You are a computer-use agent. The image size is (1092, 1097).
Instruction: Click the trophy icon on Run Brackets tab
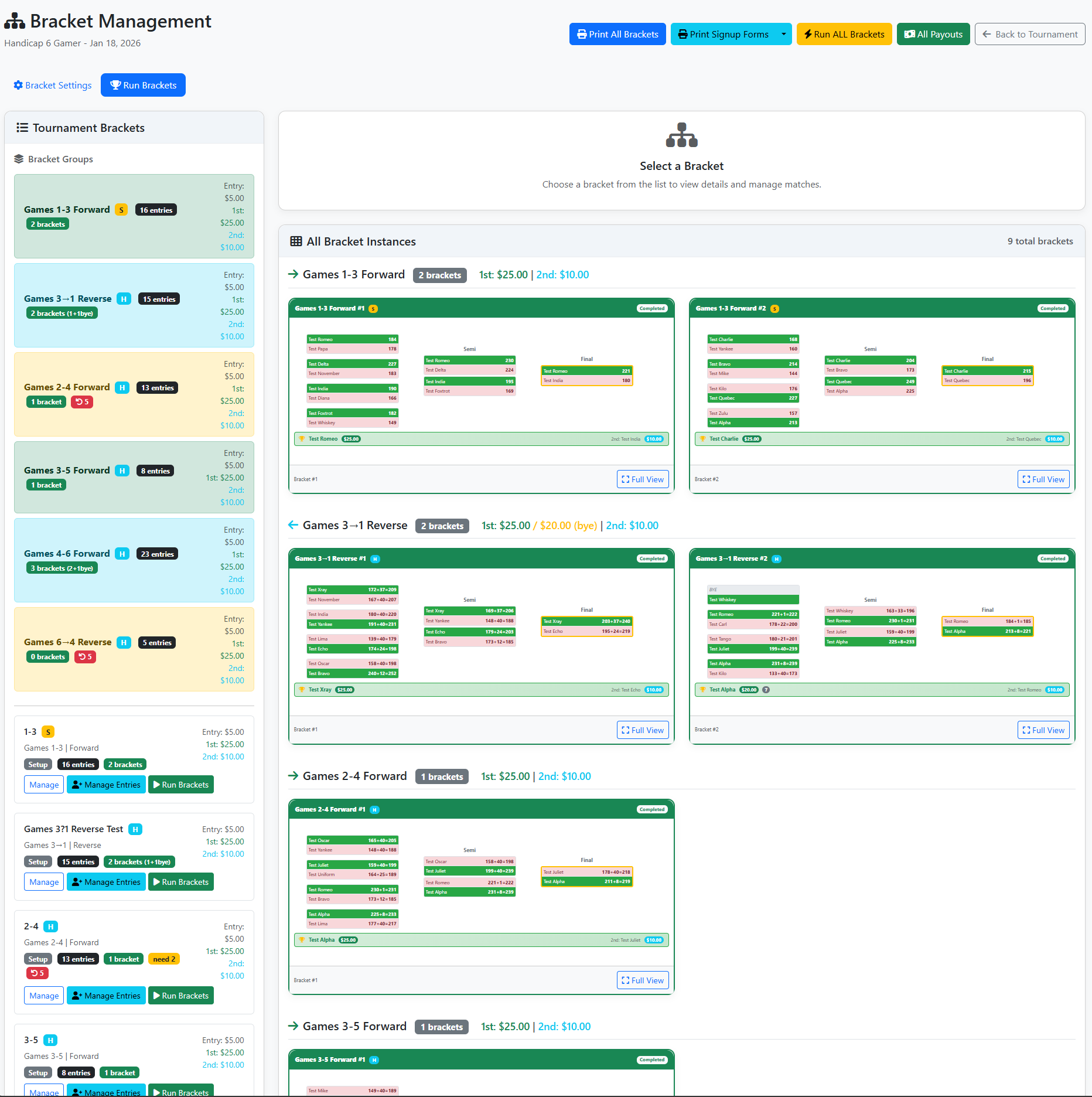pos(115,85)
